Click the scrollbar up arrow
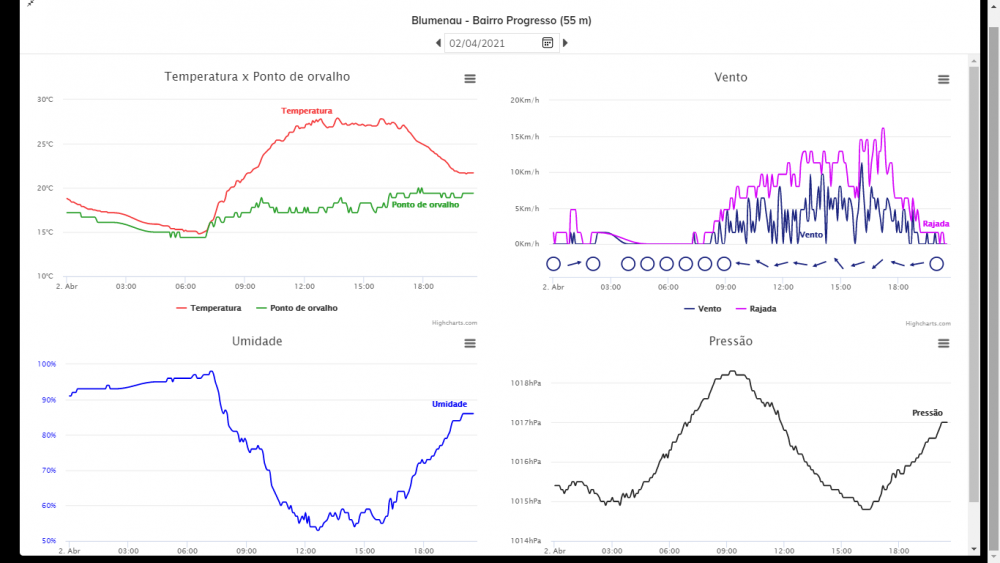Viewport: 1000px width, 563px height. coord(974,61)
